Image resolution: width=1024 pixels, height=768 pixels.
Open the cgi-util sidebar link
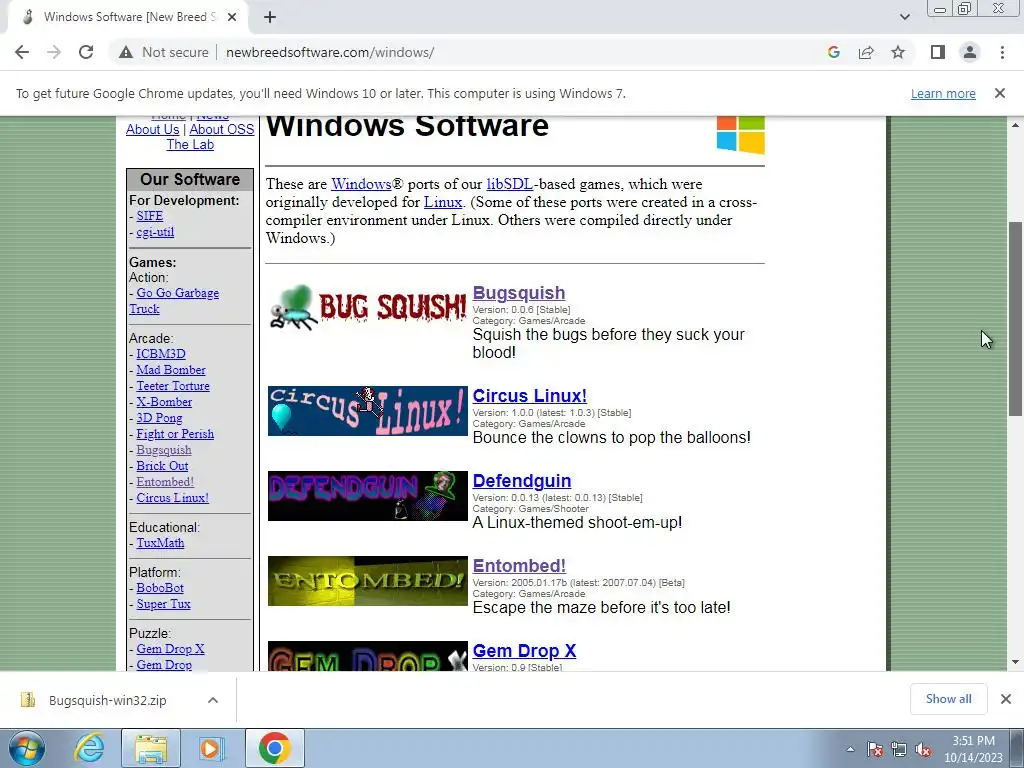point(155,232)
